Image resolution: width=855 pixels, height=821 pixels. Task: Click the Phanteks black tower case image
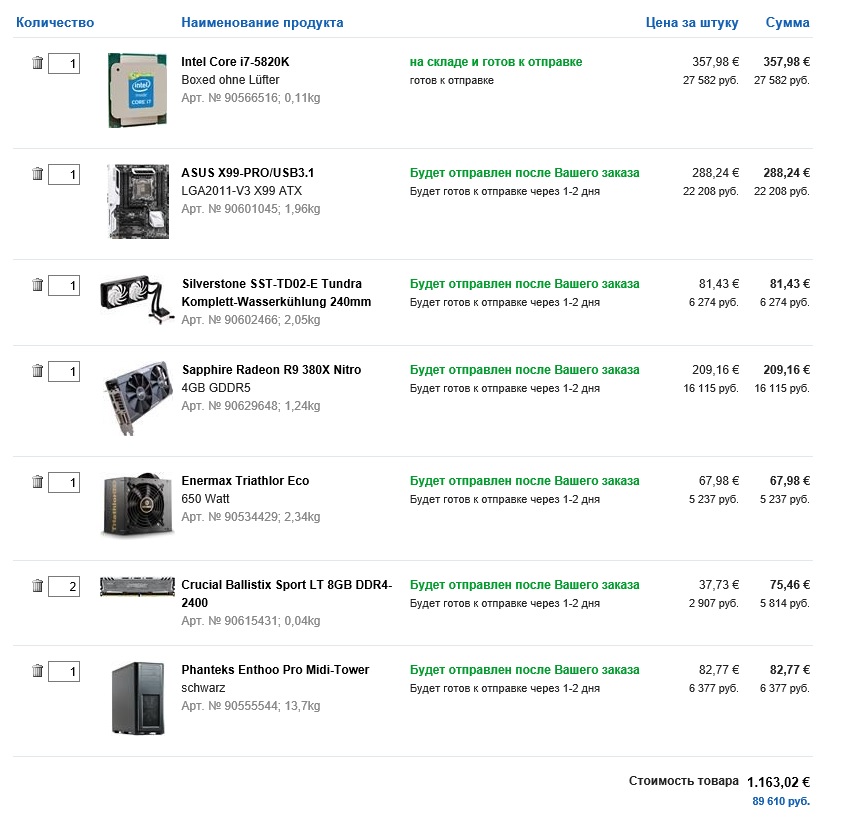click(x=138, y=698)
